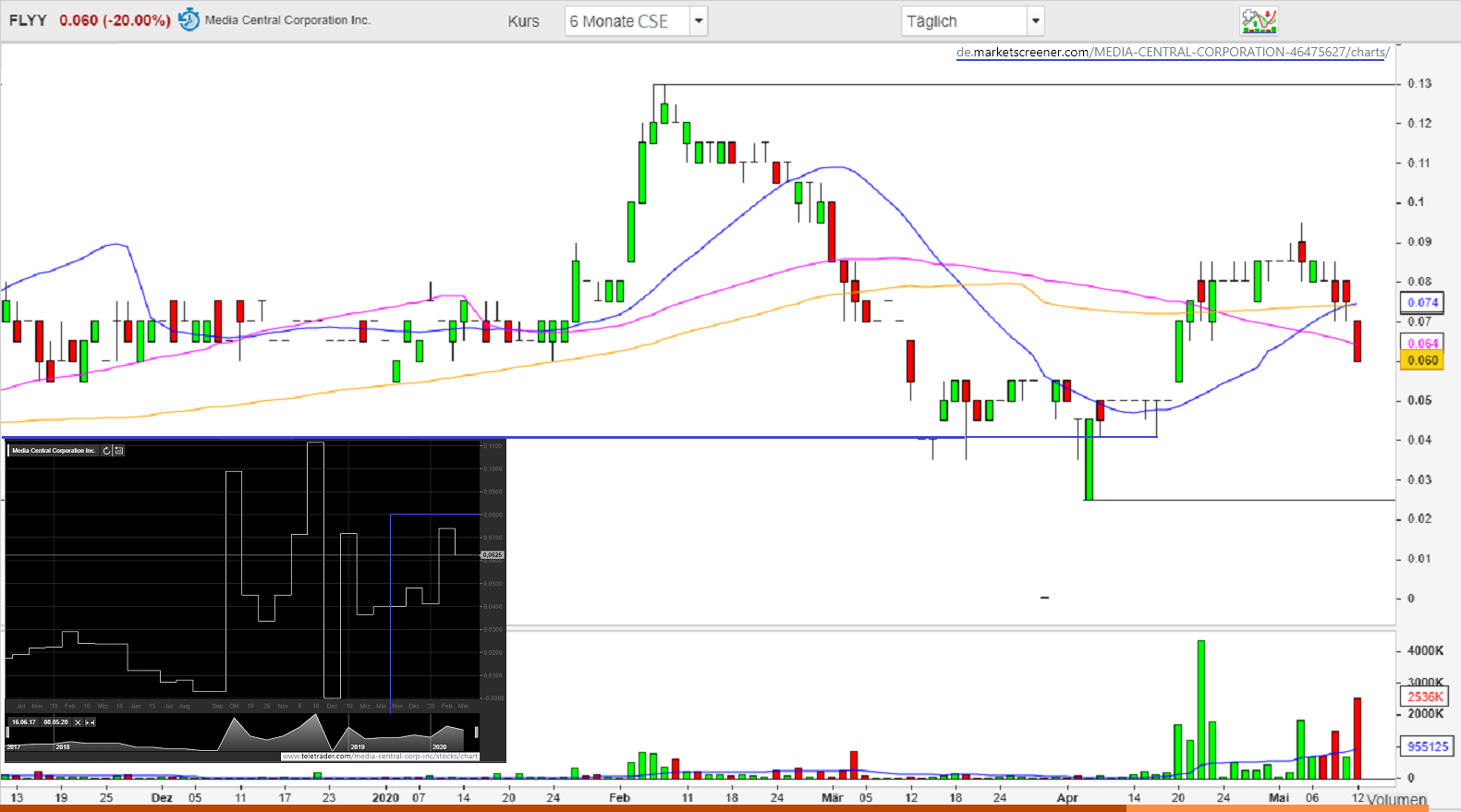Click the FLYY ticker symbol
The width and height of the screenshot is (1461, 812).
click(x=28, y=20)
